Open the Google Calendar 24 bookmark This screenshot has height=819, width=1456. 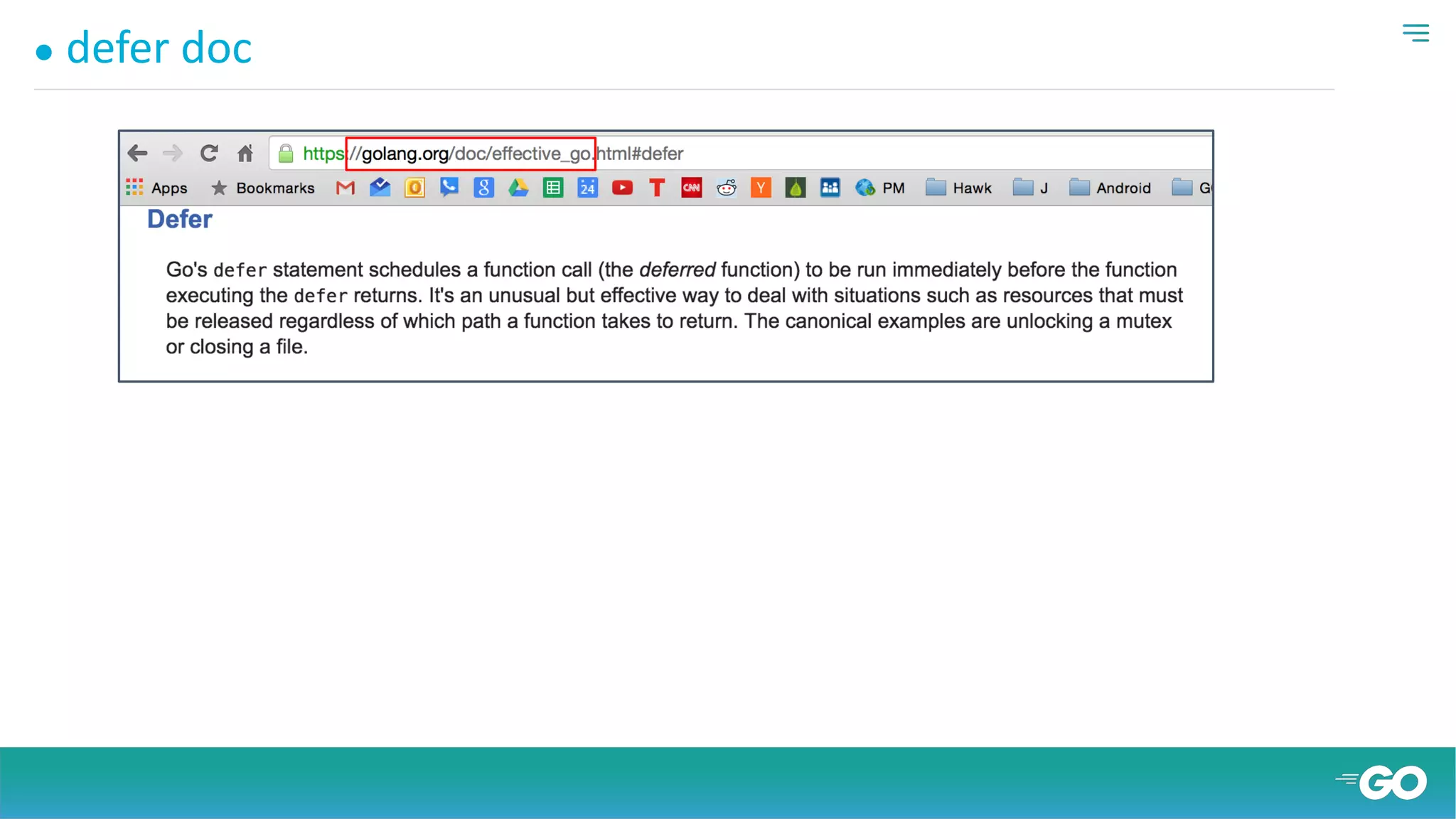[x=587, y=188]
